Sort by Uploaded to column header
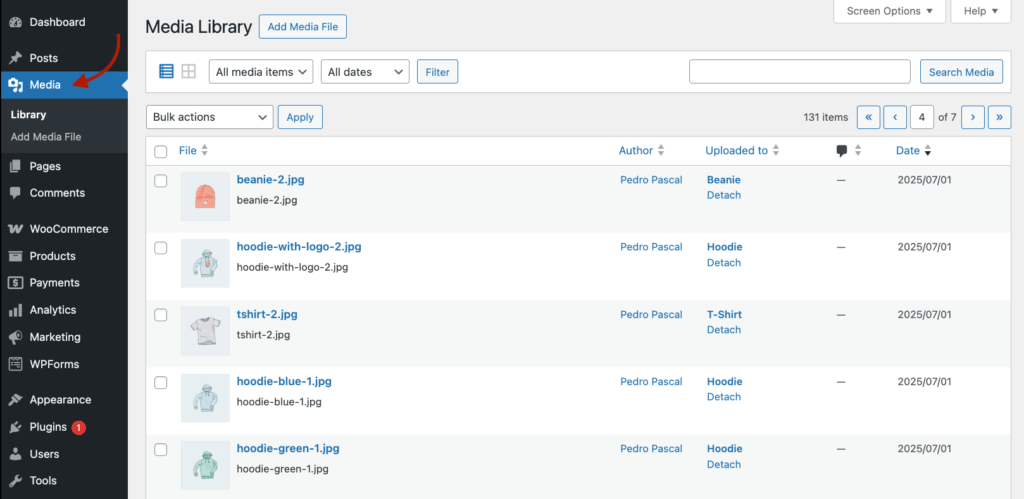 [x=743, y=151]
